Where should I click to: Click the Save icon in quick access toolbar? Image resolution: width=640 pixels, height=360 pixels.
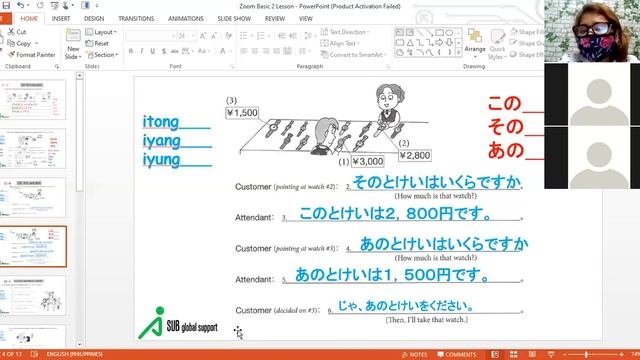click(x=6, y=5)
